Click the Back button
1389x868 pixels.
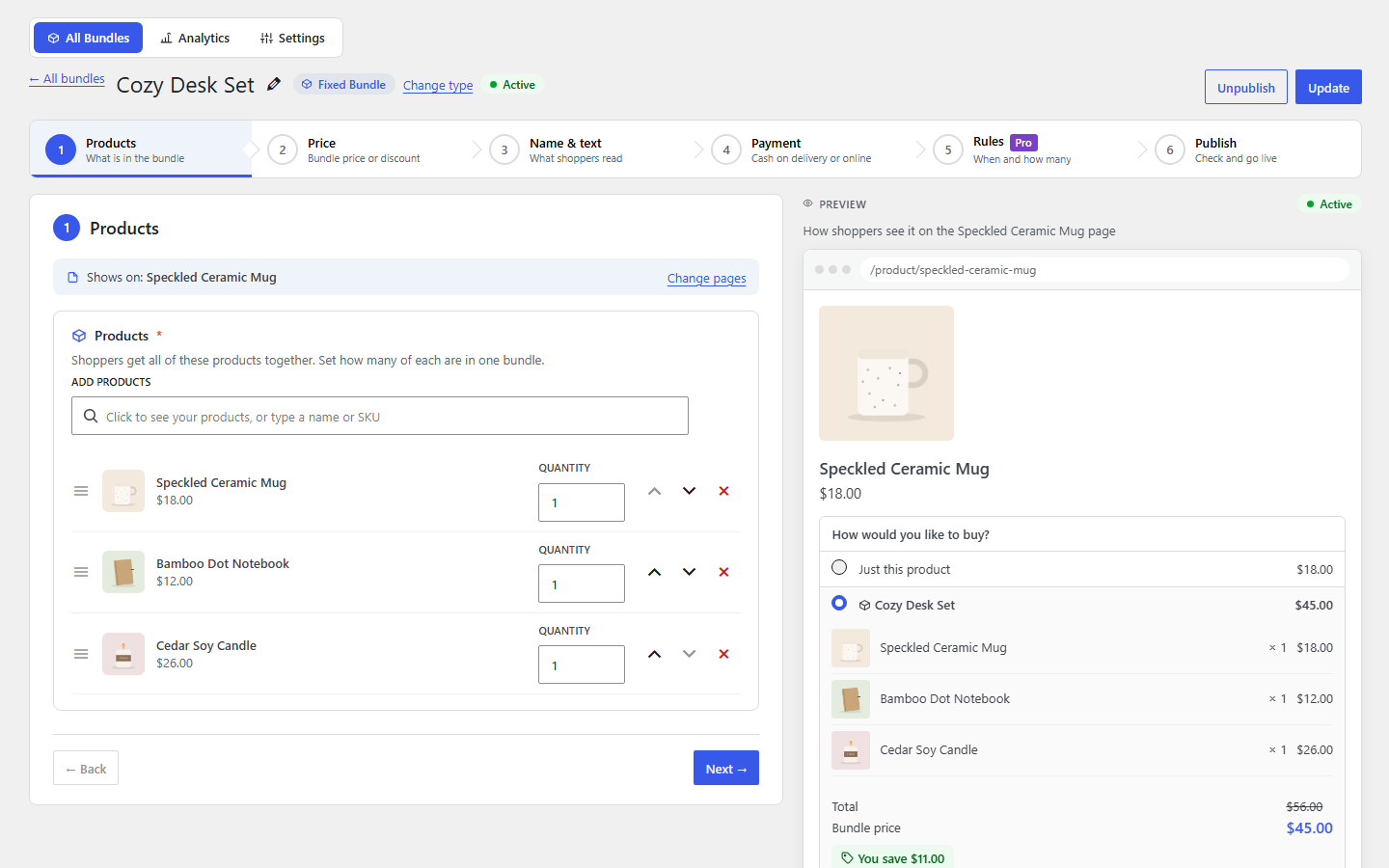86,768
